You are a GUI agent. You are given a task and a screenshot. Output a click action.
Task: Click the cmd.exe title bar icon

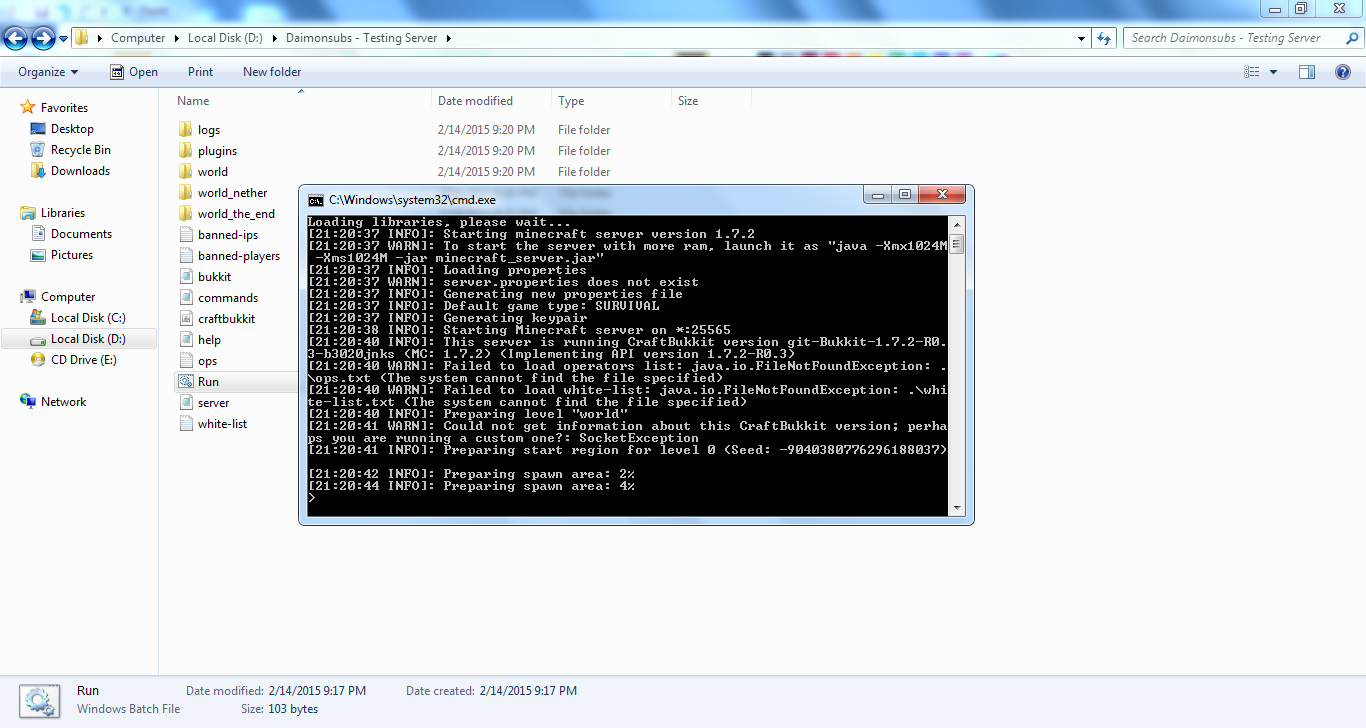tap(316, 200)
